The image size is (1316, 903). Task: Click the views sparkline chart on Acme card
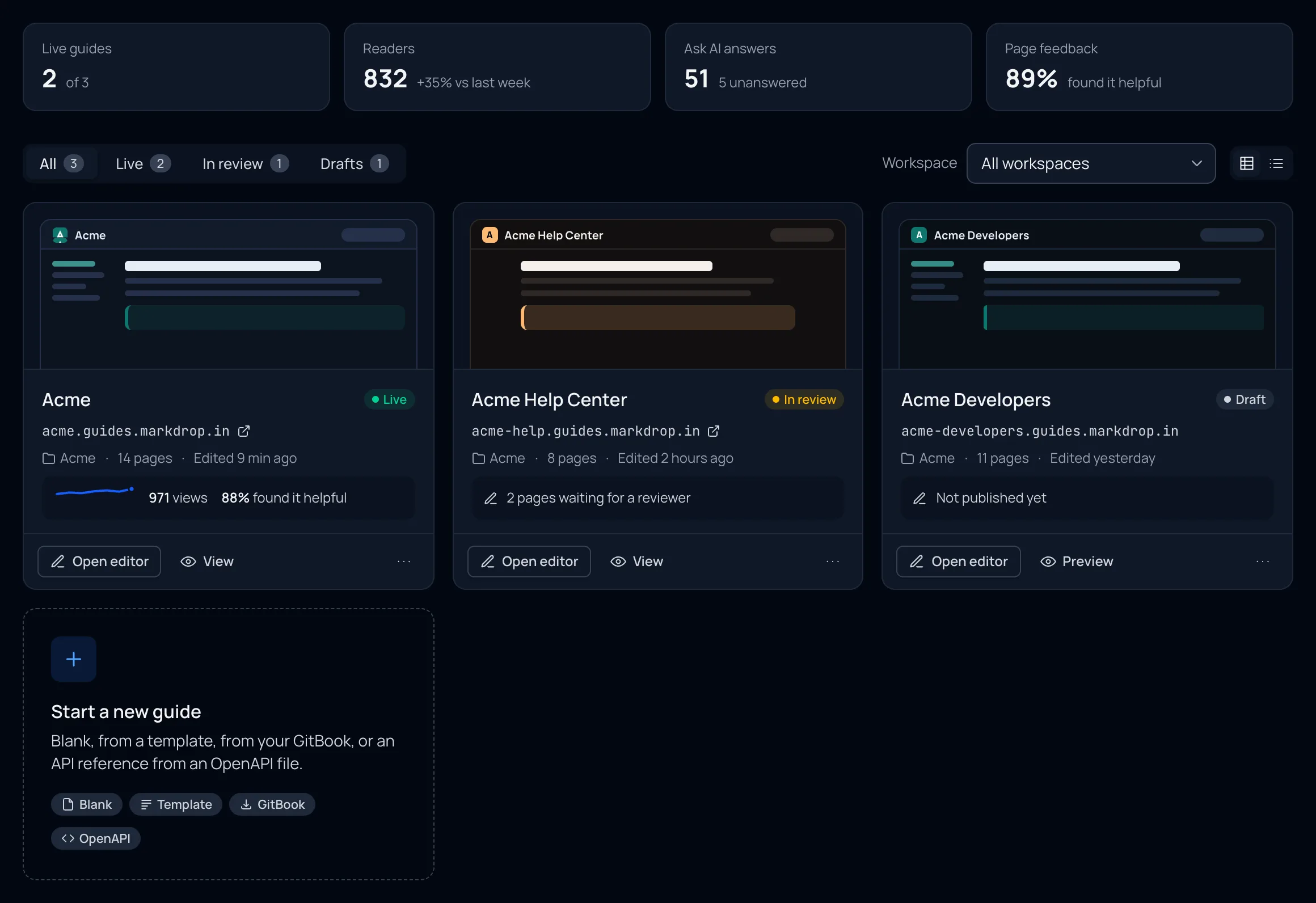pyautogui.click(x=95, y=491)
